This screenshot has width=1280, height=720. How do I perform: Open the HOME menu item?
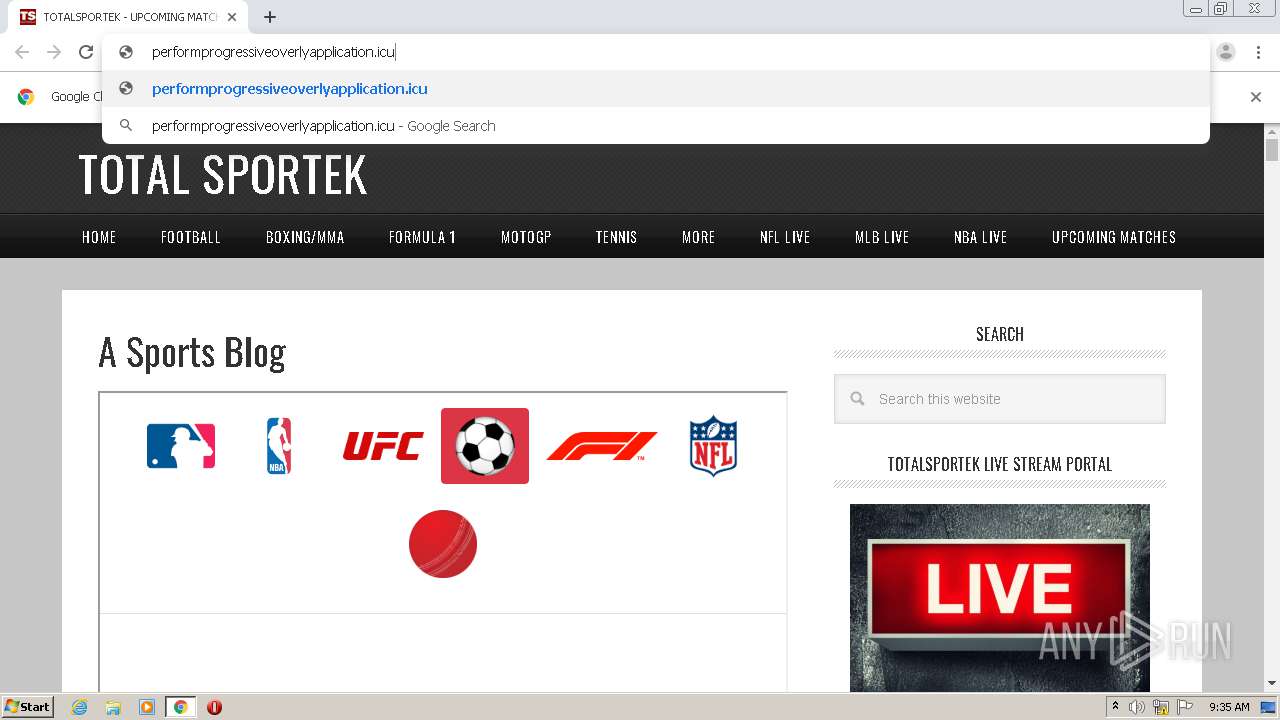[x=99, y=237]
